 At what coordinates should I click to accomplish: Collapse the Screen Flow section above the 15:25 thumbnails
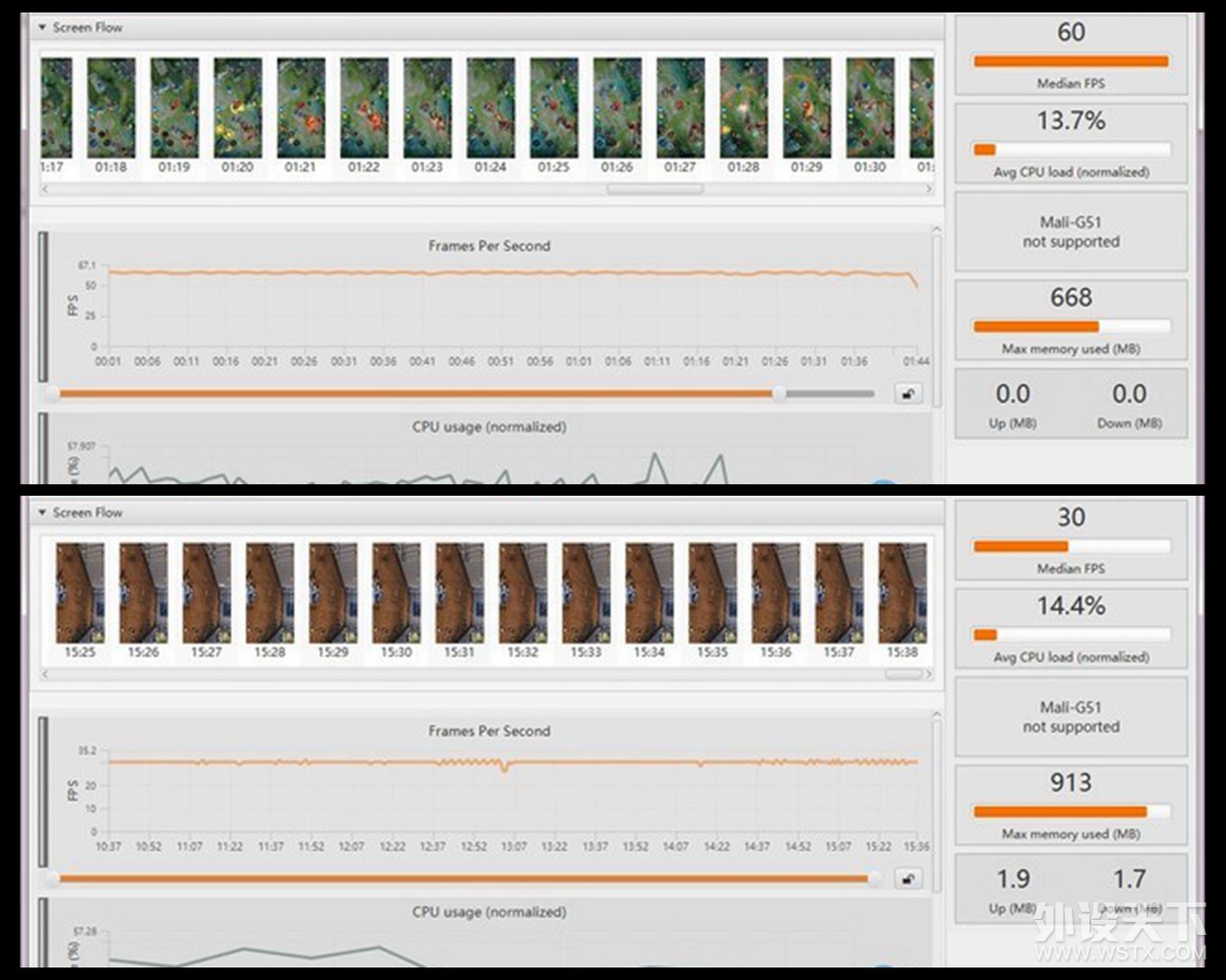[x=42, y=513]
